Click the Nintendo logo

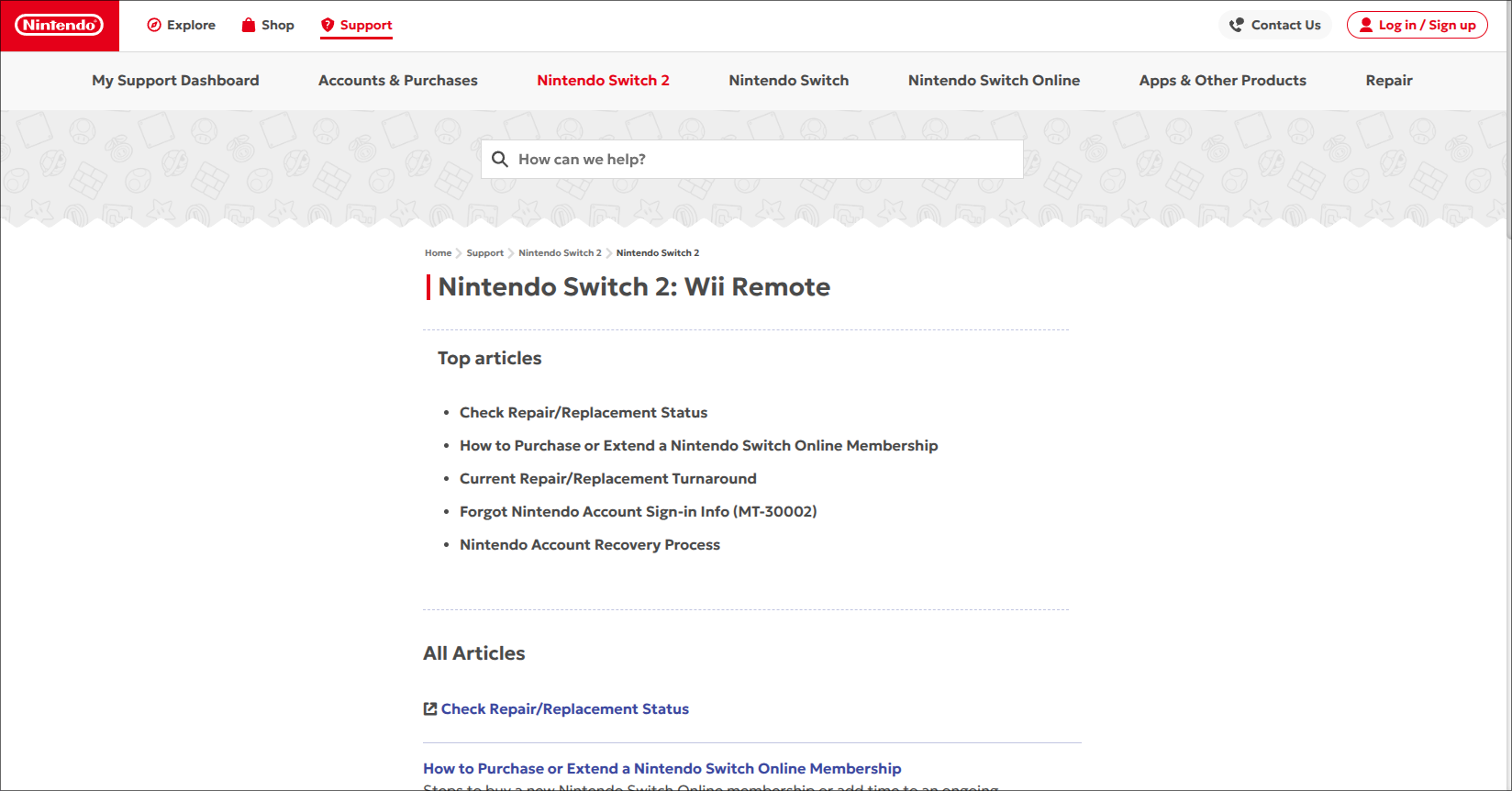[60, 26]
